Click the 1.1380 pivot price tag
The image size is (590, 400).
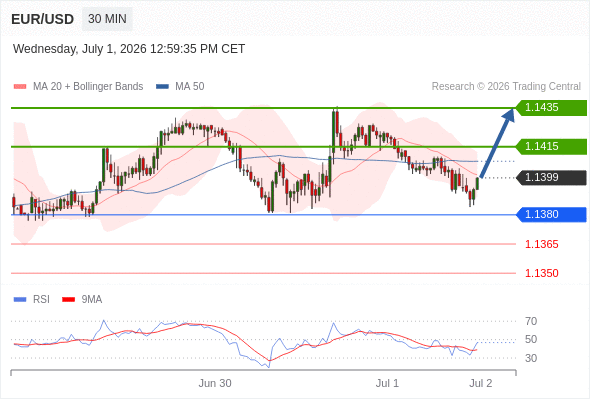point(551,214)
